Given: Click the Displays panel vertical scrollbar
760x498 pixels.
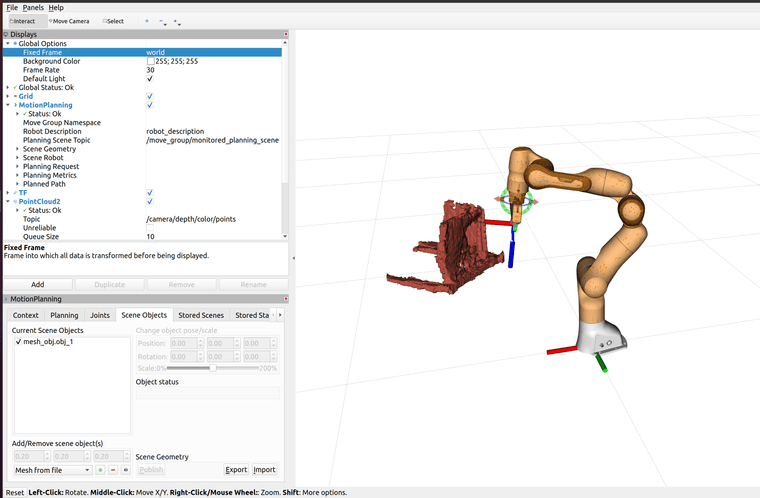Looking at the screenshot, I should [285, 139].
